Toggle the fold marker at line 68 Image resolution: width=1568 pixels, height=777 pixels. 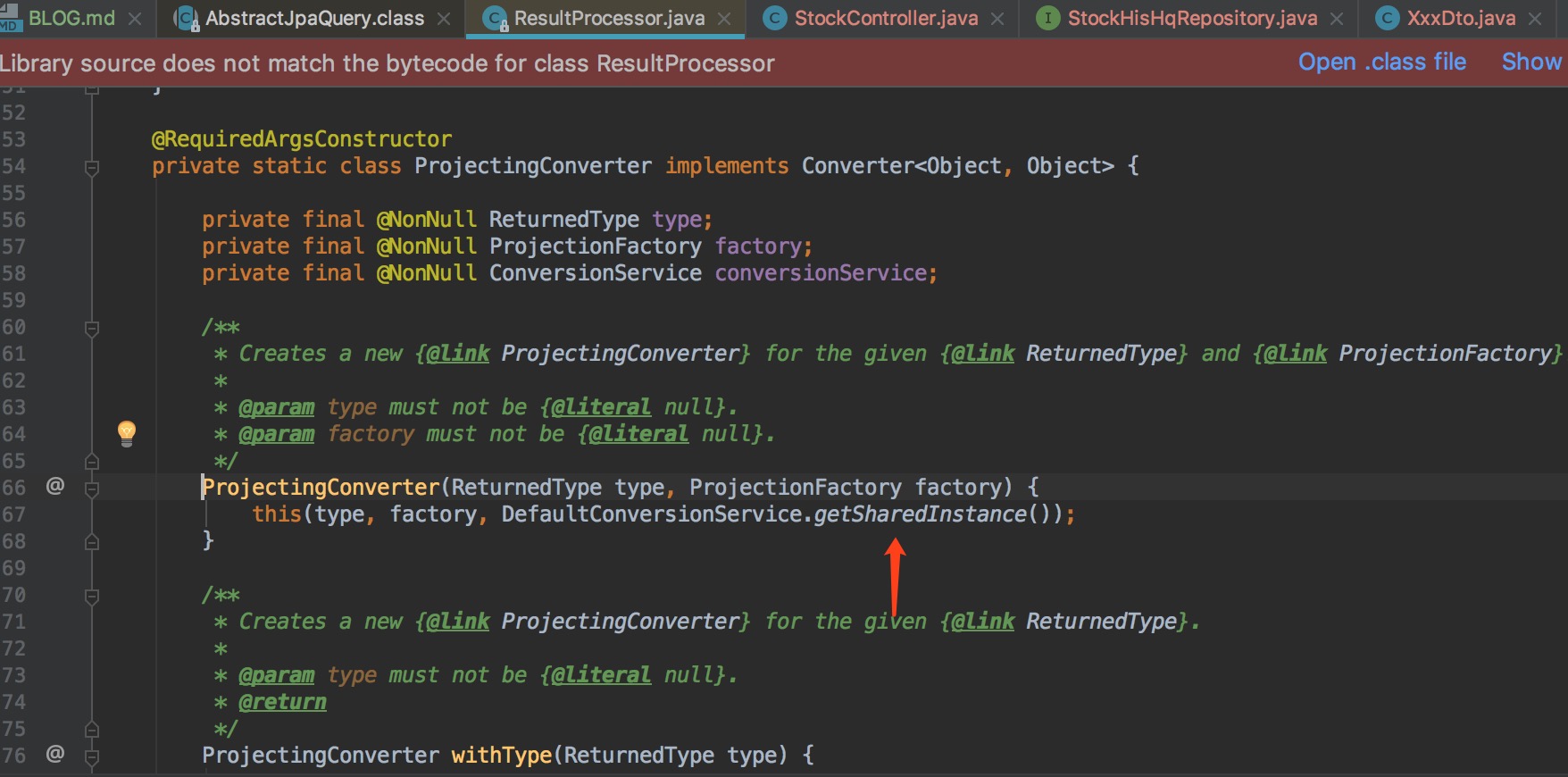[x=91, y=542]
